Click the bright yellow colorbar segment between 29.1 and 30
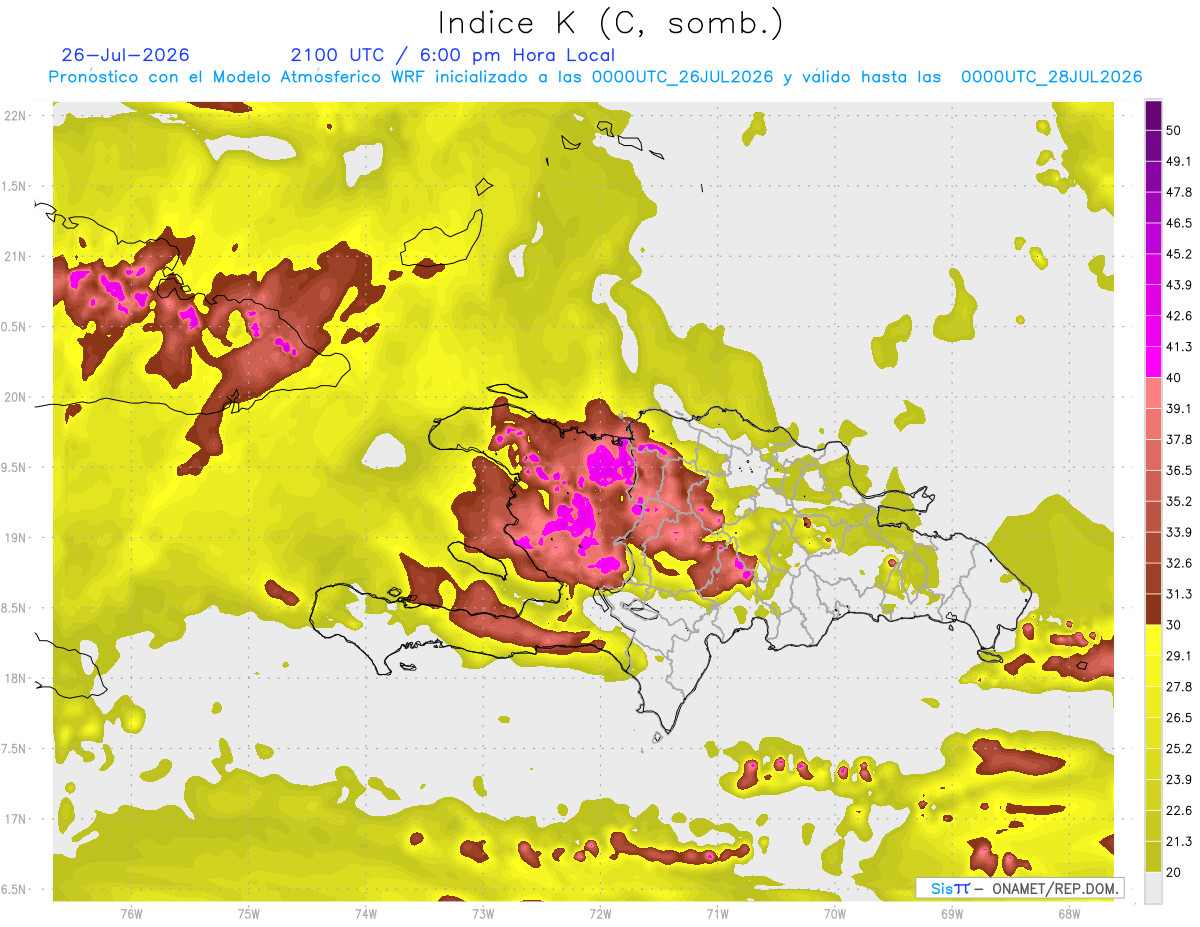 tap(1154, 640)
